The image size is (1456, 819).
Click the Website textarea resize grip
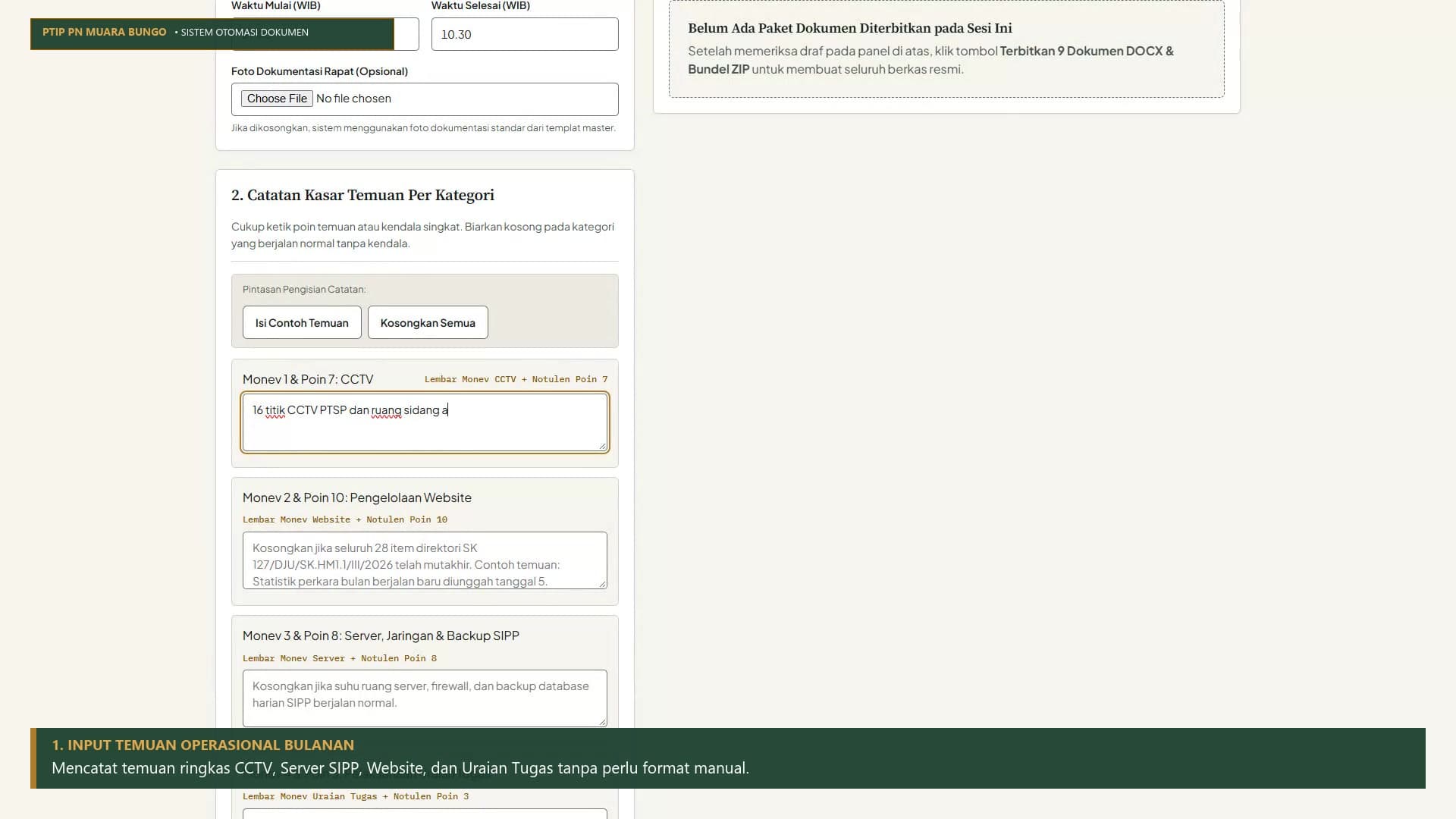[603, 585]
